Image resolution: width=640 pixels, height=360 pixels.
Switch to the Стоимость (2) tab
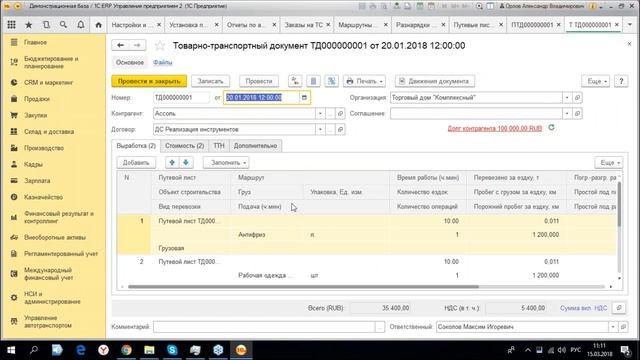tap(184, 146)
